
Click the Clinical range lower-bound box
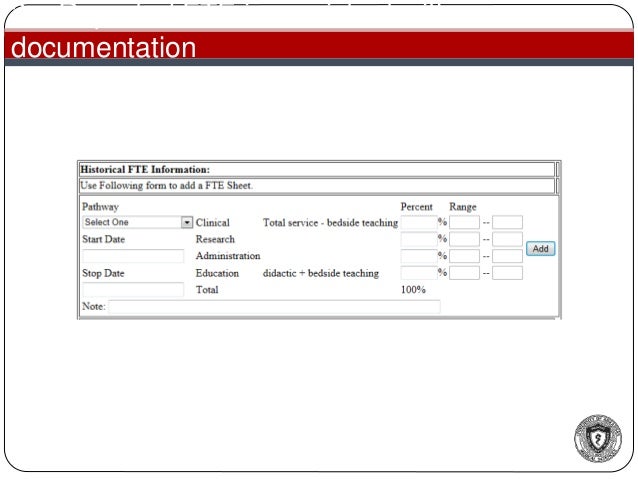tap(464, 223)
